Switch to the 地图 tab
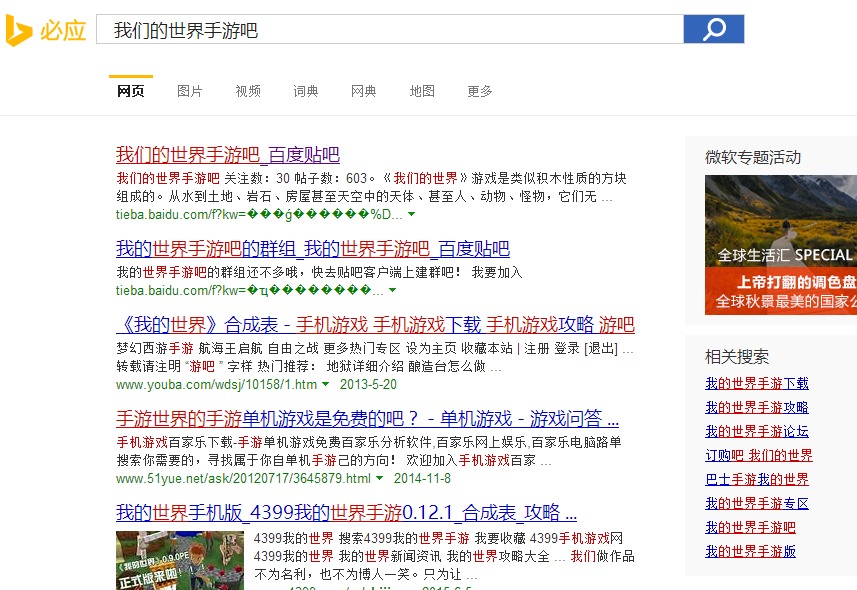Screen dimensions: 857x590 [422, 91]
